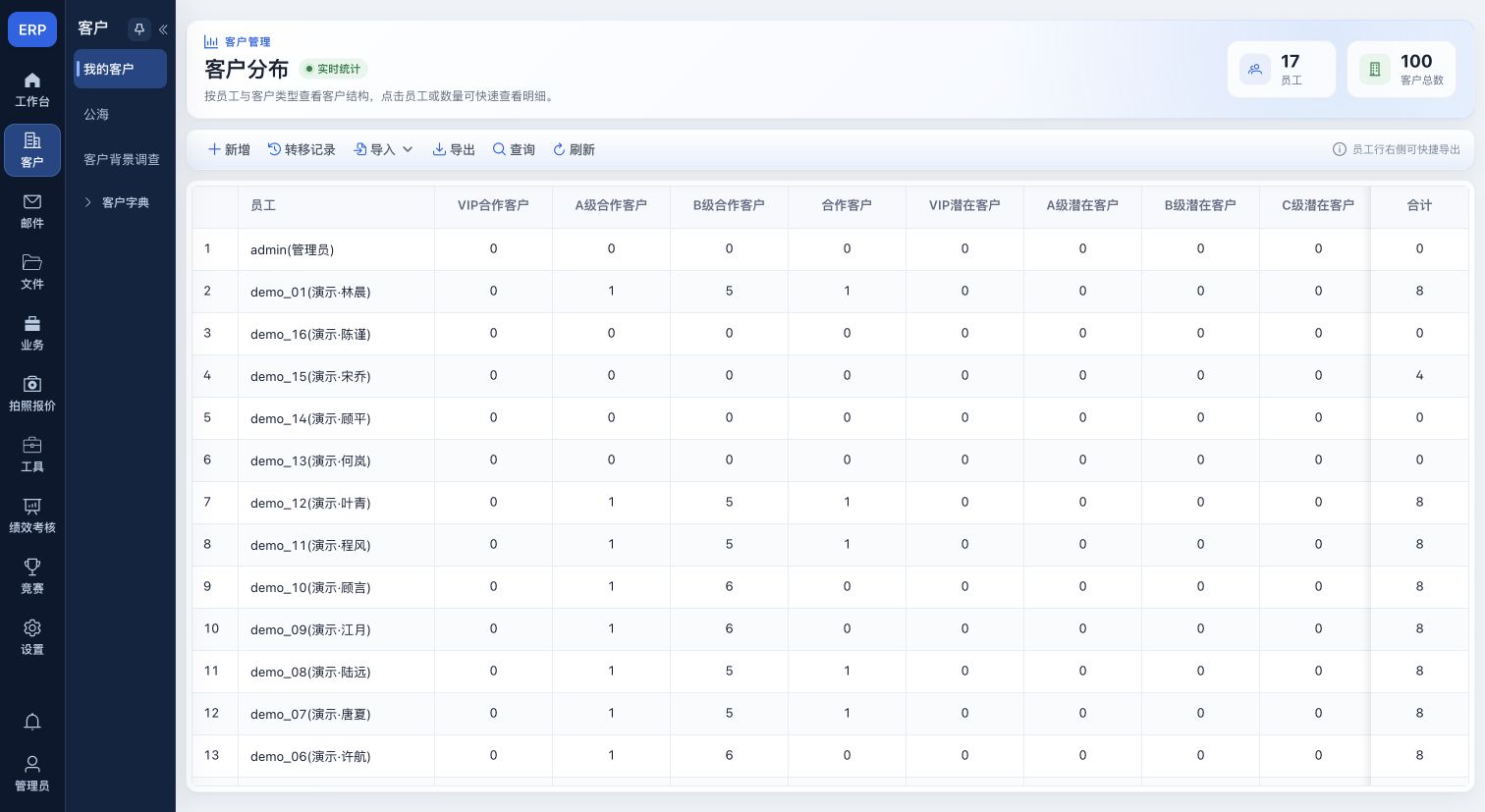Click the 100 客户总数 stat card
This screenshot has height=812, width=1485.
(1401, 69)
